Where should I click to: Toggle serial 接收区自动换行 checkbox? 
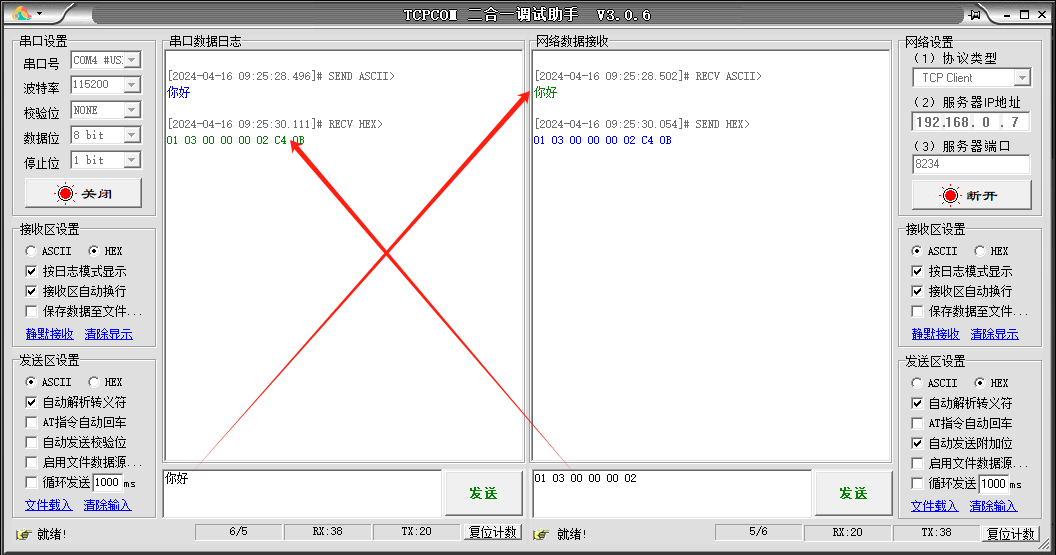[x=31, y=292]
